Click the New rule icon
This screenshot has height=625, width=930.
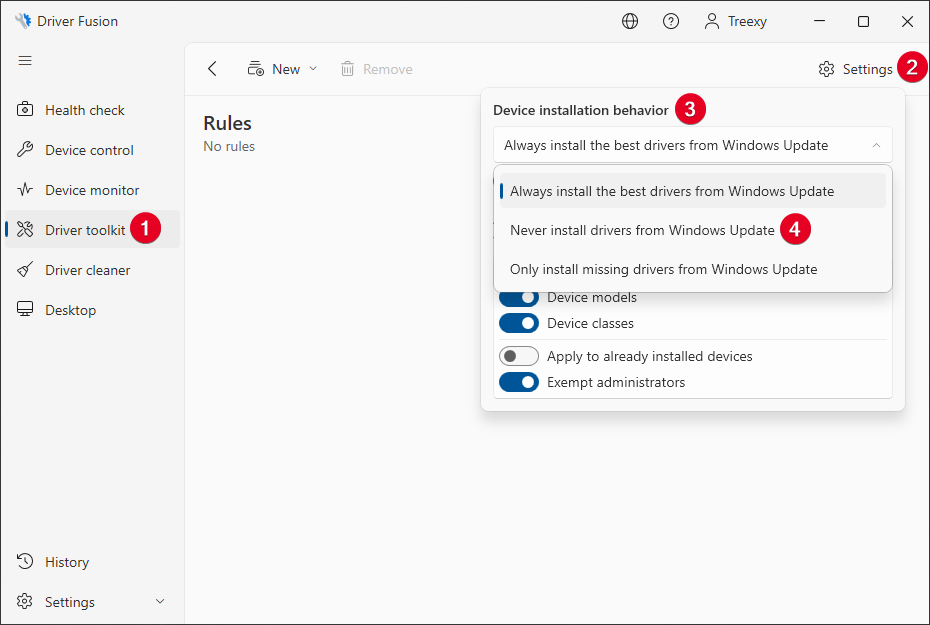pos(256,69)
